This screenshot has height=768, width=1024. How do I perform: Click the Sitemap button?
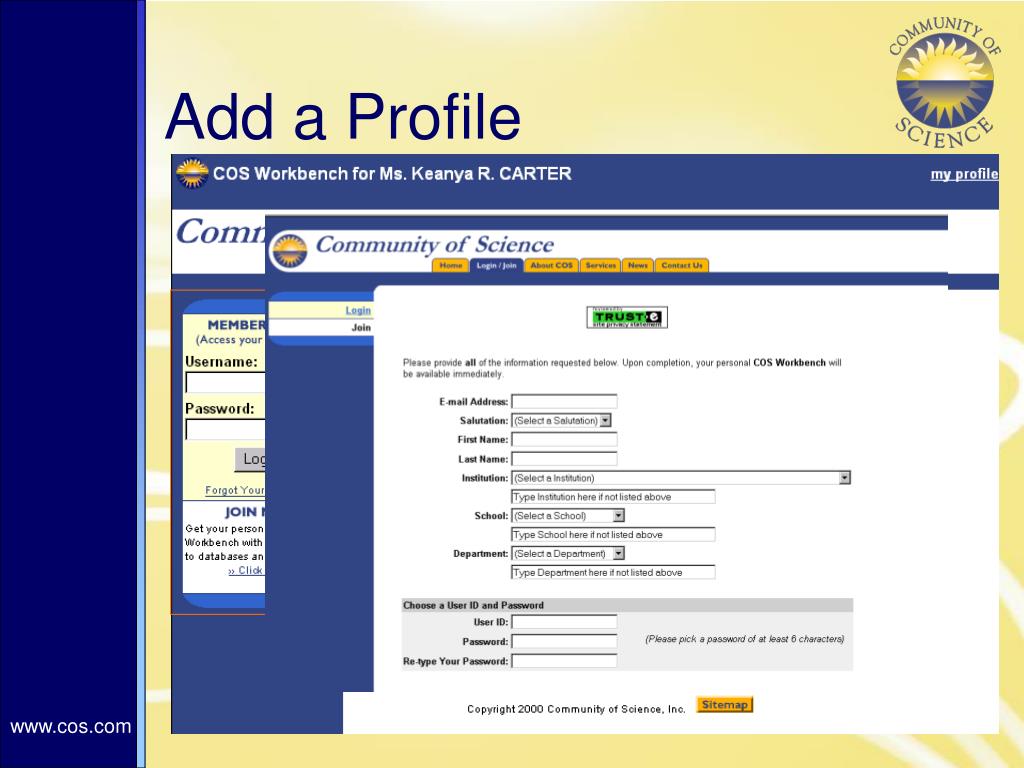[724, 705]
